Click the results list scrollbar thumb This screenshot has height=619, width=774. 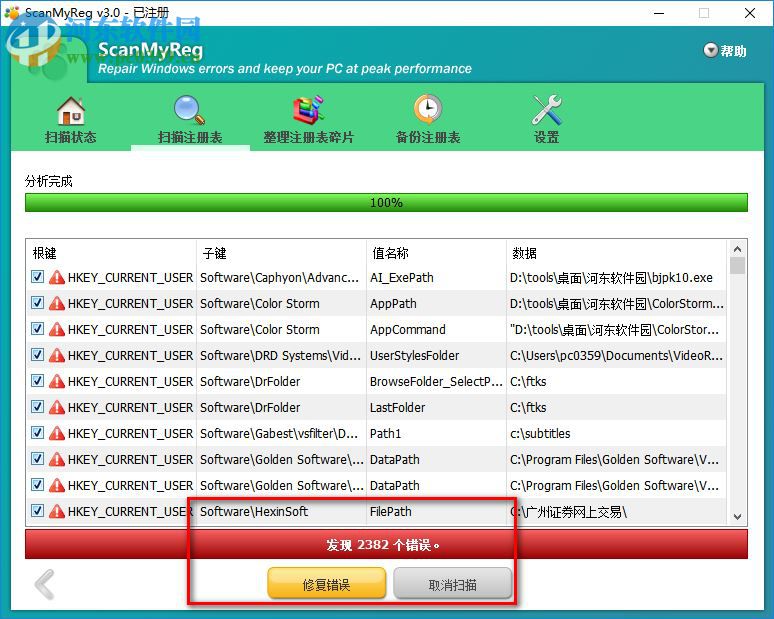click(x=737, y=266)
